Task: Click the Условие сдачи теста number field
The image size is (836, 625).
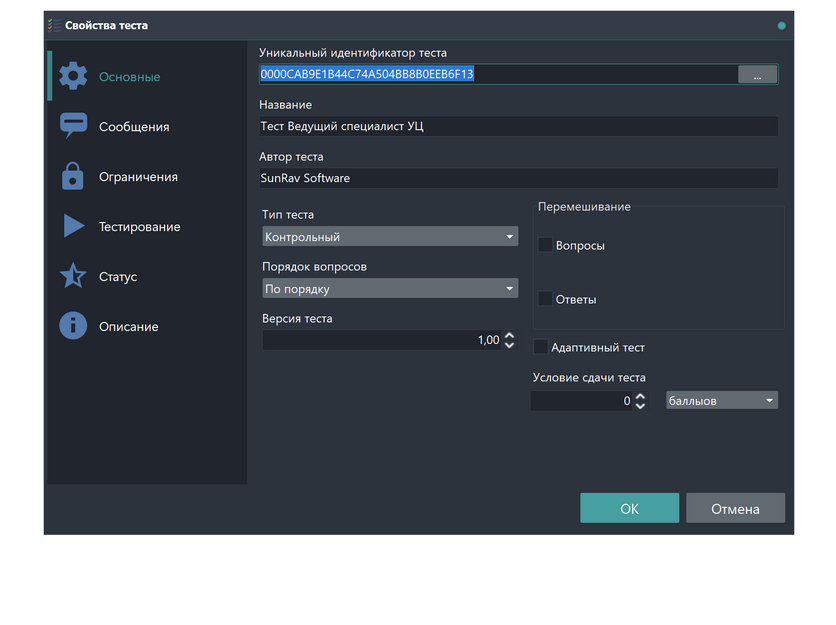Action: tap(582, 401)
